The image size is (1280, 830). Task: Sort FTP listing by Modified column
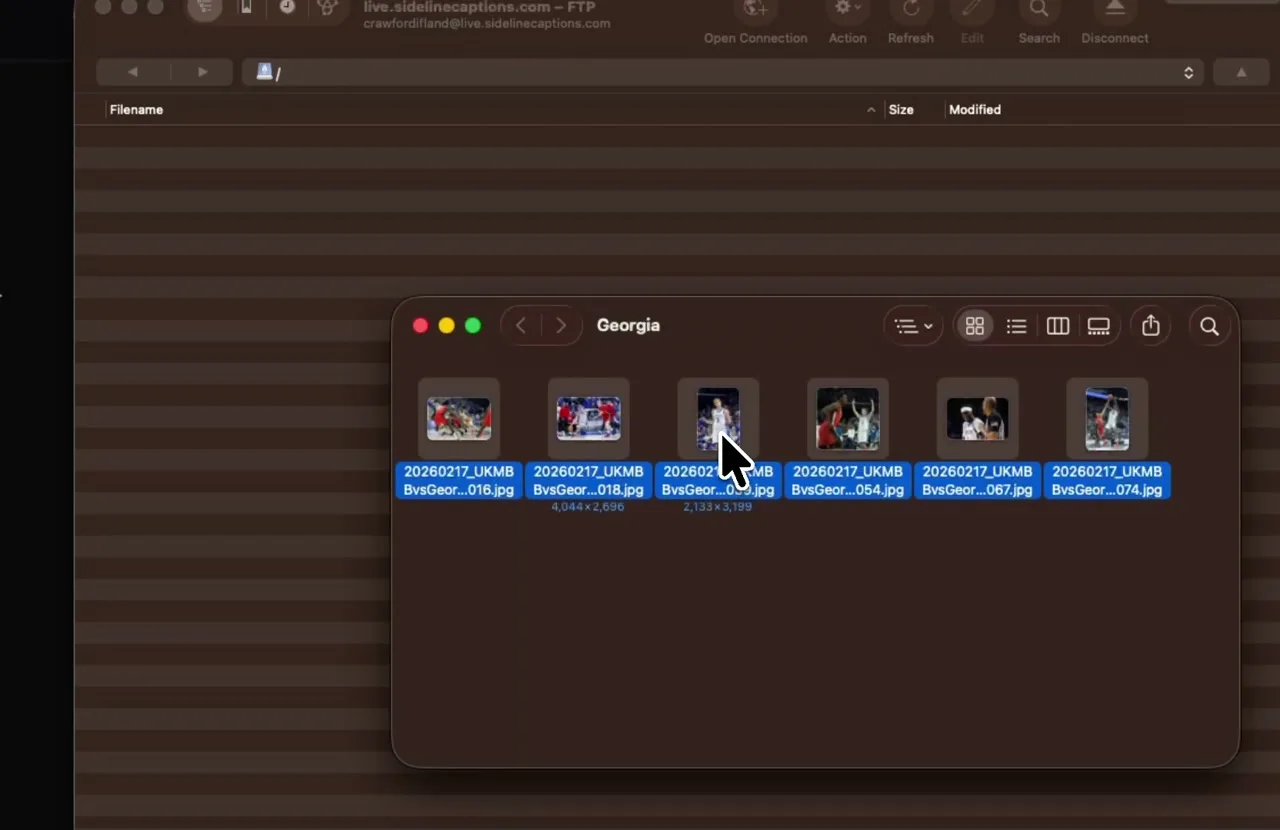tap(975, 110)
